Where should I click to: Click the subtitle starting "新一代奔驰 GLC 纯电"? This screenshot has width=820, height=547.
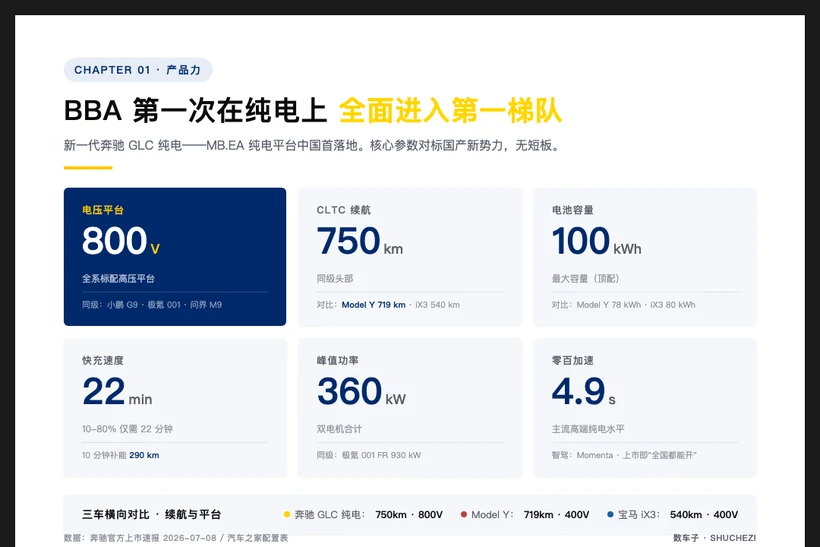click(x=313, y=145)
